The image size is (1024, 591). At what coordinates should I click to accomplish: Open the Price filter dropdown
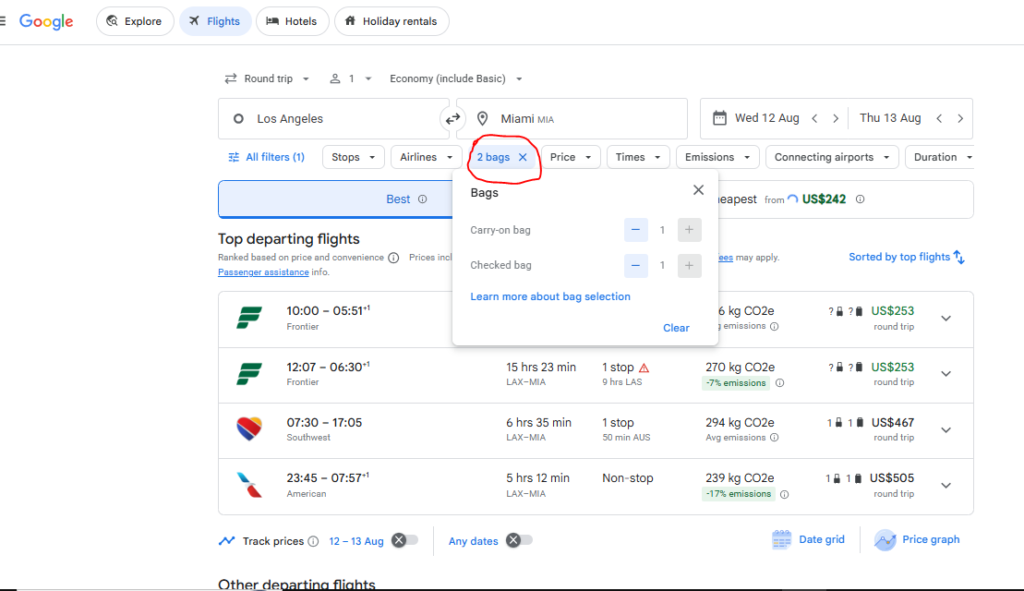click(570, 157)
